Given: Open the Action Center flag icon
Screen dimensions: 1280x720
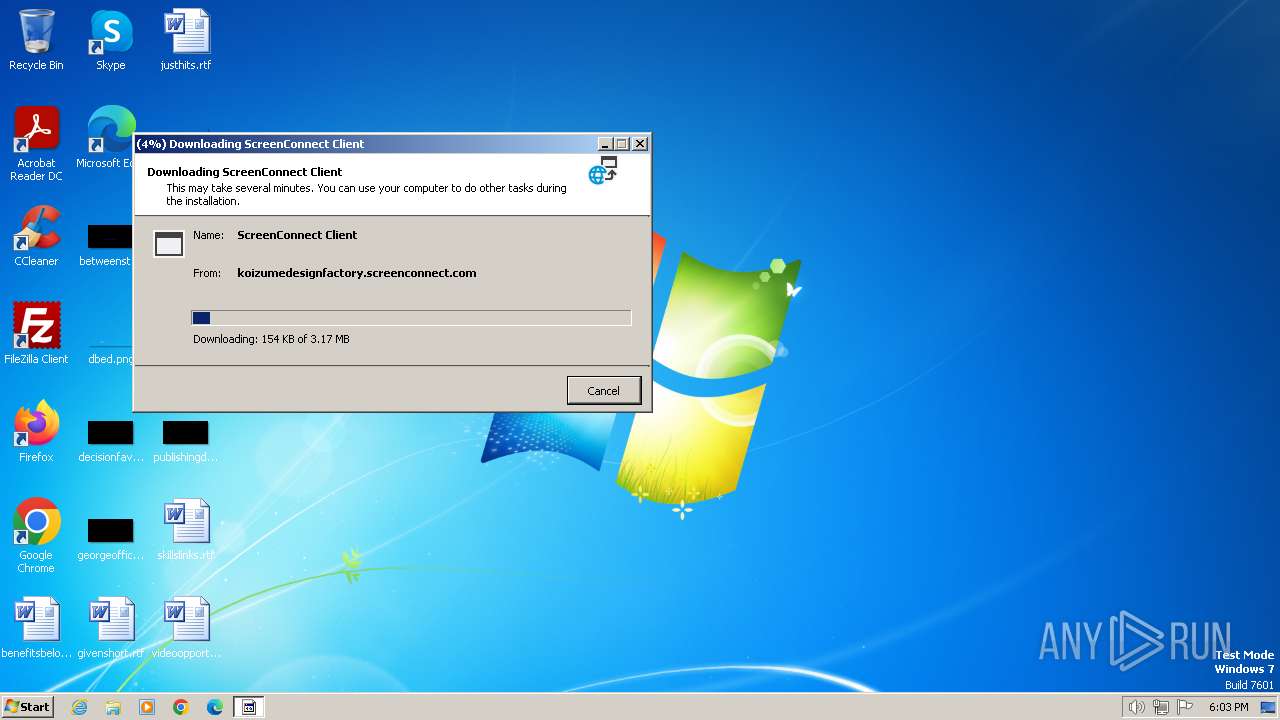Looking at the screenshot, I should pyautogui.click(x=1185, y=707).
